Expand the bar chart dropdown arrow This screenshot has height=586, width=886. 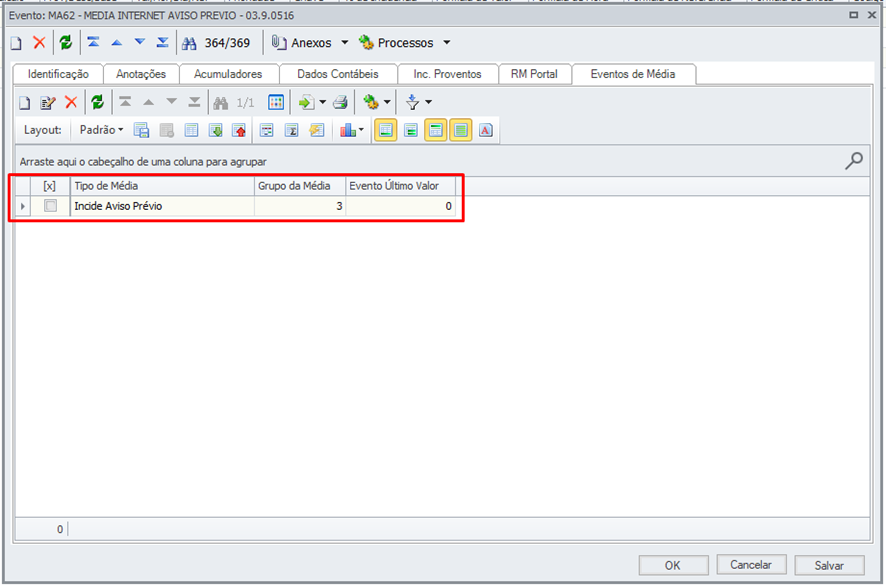click(x=362, y=131)
